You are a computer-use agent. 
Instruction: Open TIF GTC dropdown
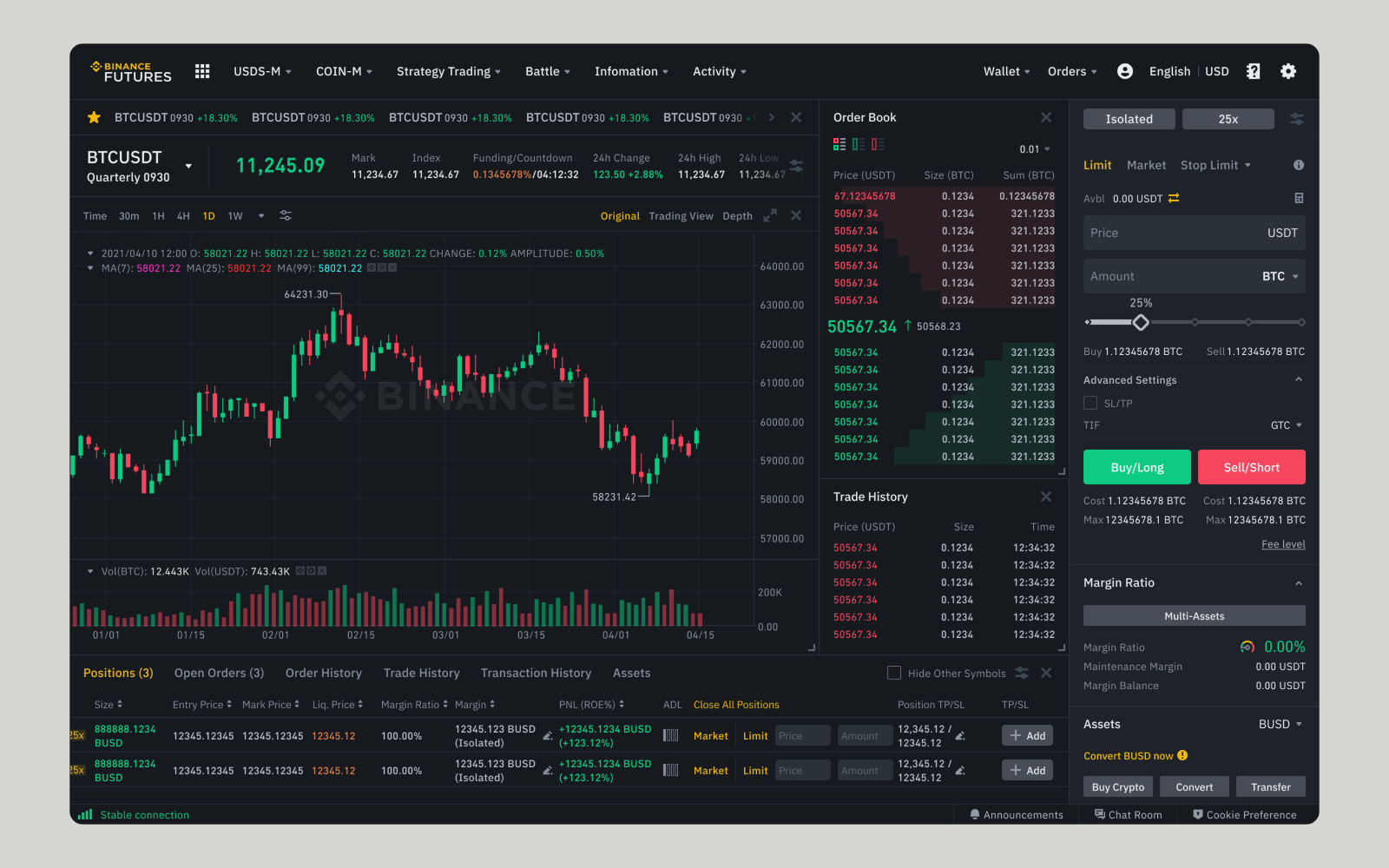tap(1287, 425)
